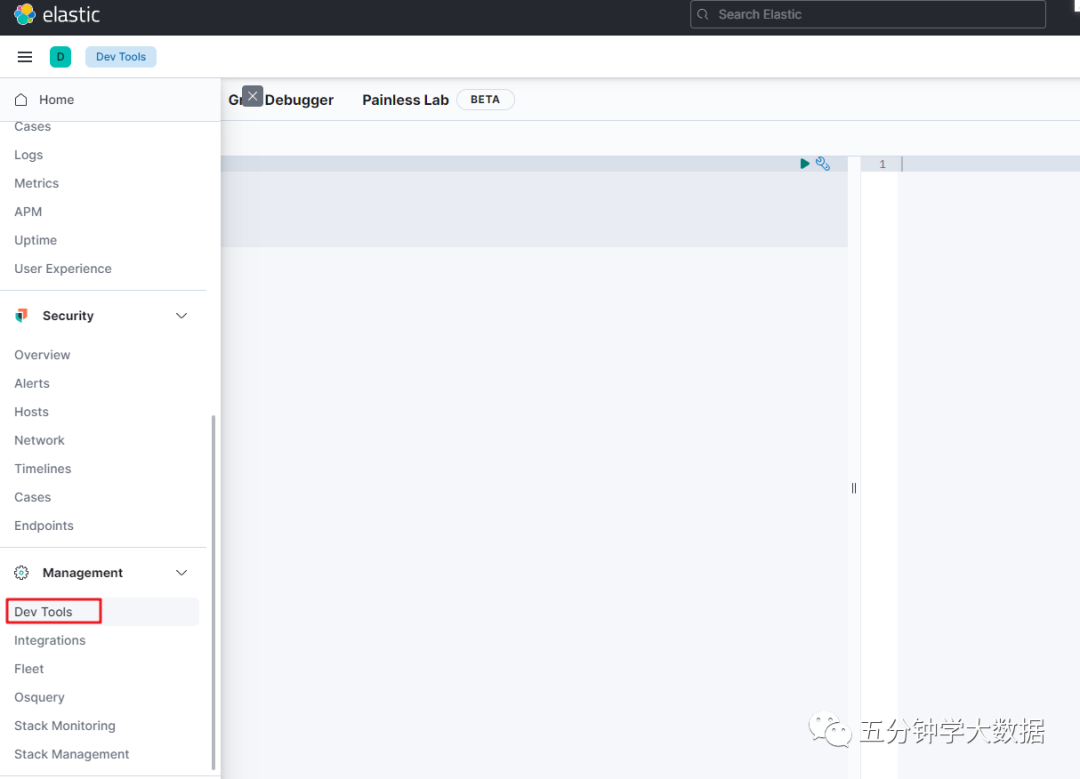This screenshot has width=1080, height=779.
Task: Close the navigation flyout with X
Action: [x=253, y=96]
